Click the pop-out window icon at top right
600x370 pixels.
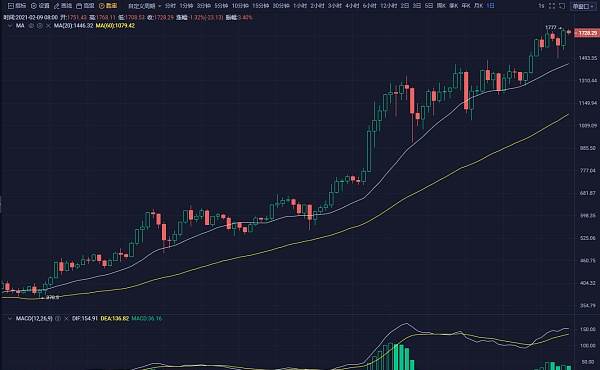point(562,6)
